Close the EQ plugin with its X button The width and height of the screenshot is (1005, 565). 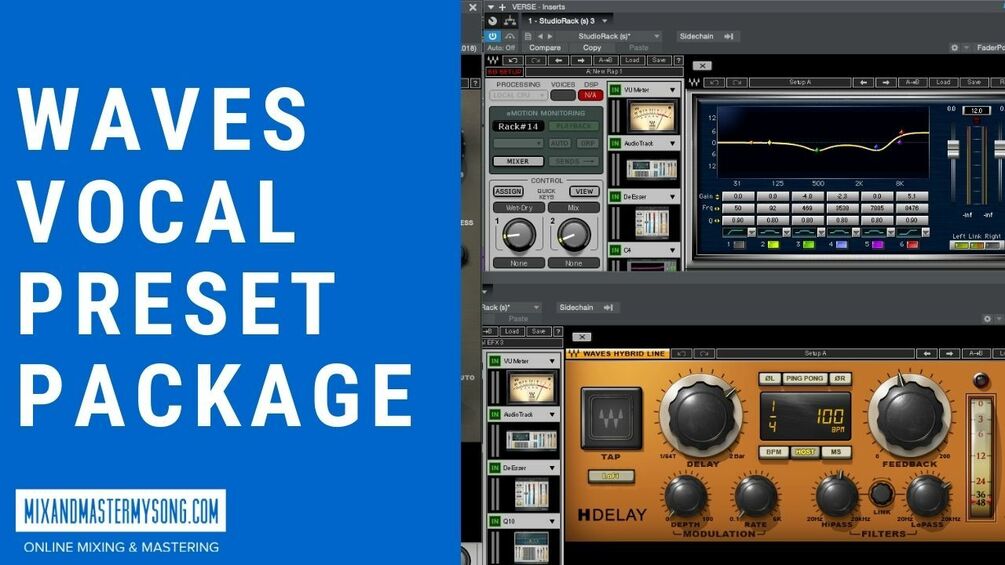(702, 66)
